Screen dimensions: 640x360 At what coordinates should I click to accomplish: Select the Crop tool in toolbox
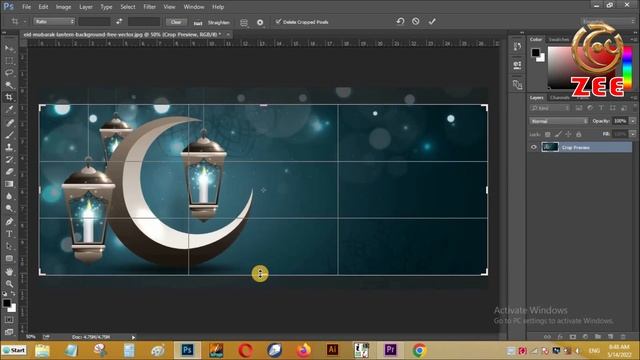(x=9, y=97)
